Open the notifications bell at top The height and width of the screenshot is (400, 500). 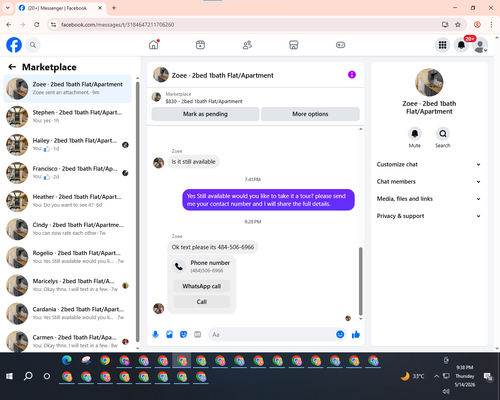461,45
